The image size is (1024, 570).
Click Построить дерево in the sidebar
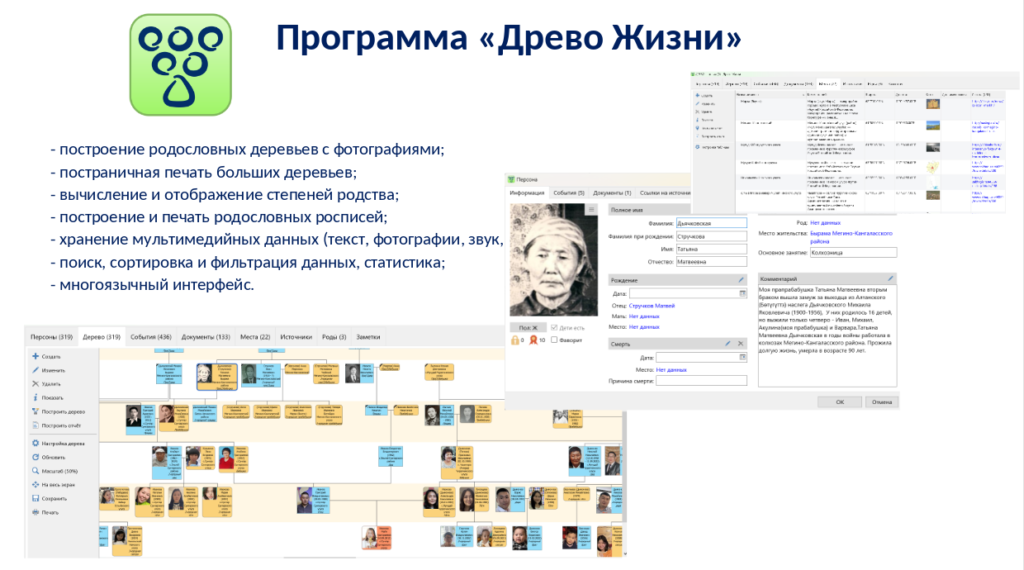tap(62, 411)
